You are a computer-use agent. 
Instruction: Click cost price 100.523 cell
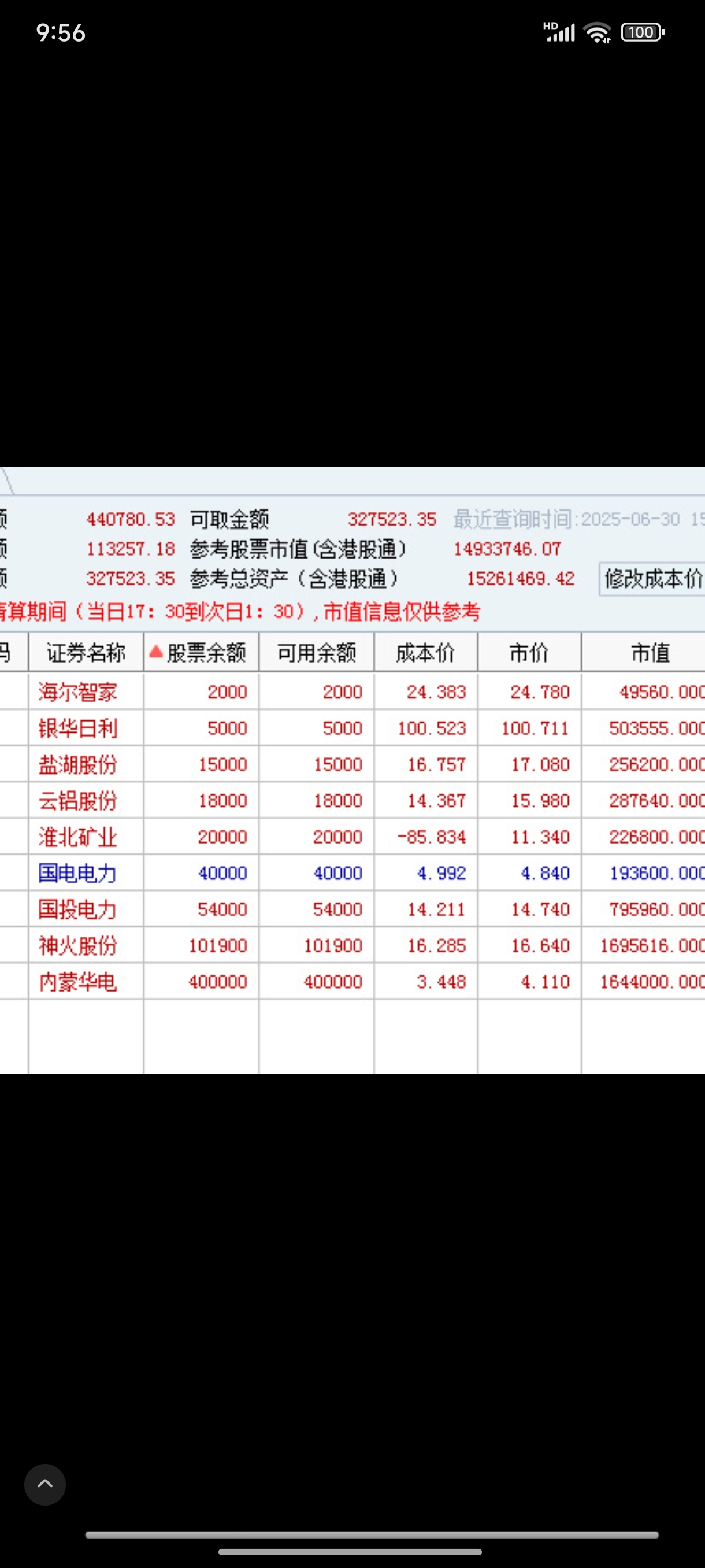[431, 728]
